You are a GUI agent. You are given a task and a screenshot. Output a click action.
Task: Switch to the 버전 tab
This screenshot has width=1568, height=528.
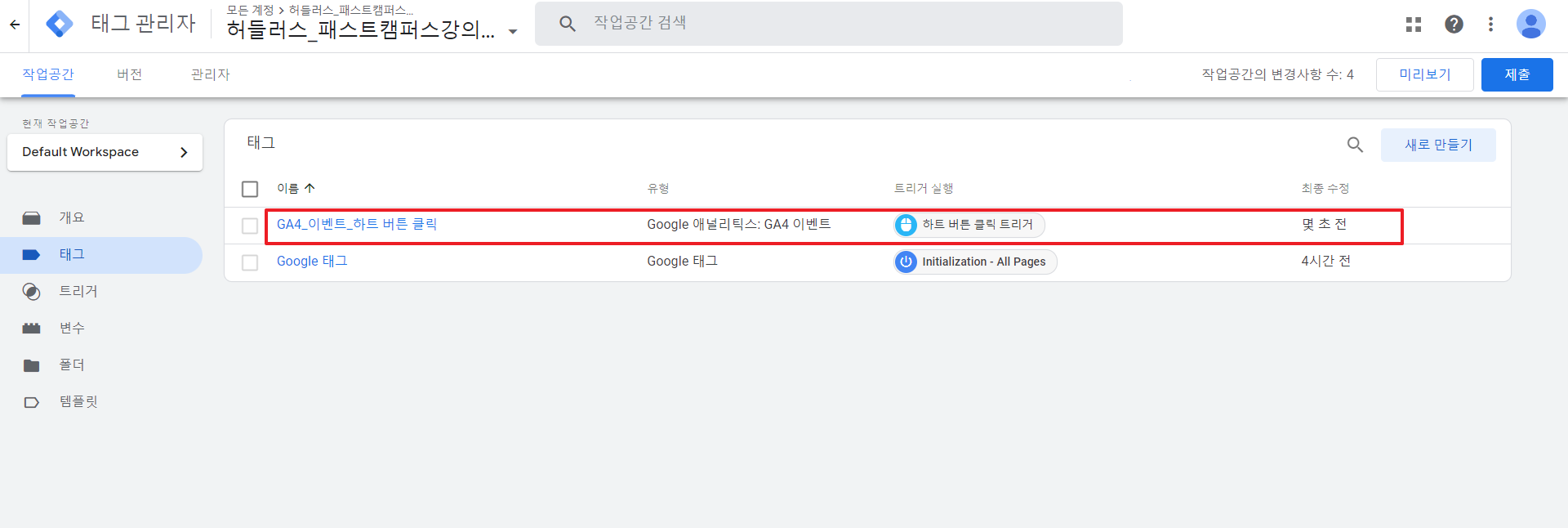(x=129, y=74)
